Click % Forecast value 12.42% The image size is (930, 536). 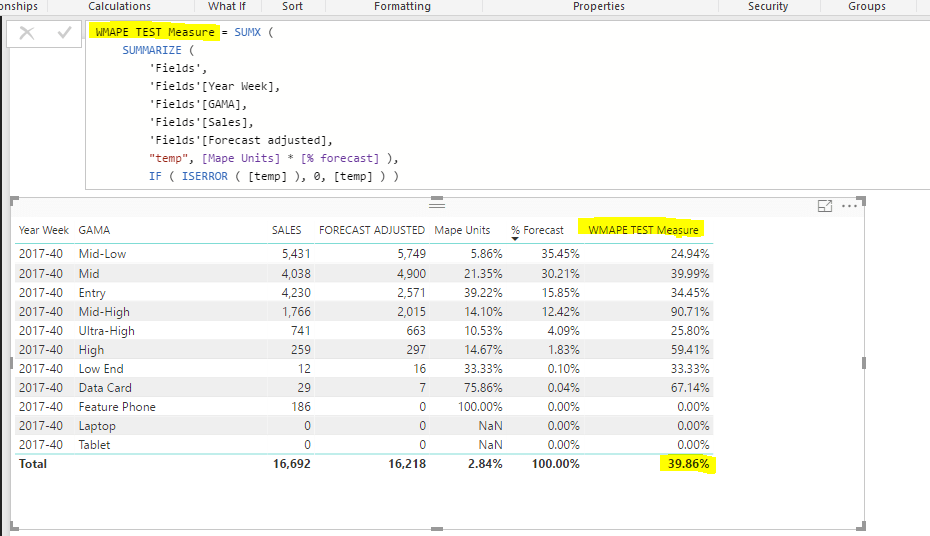pyautogui.click(x=560, y=312)
